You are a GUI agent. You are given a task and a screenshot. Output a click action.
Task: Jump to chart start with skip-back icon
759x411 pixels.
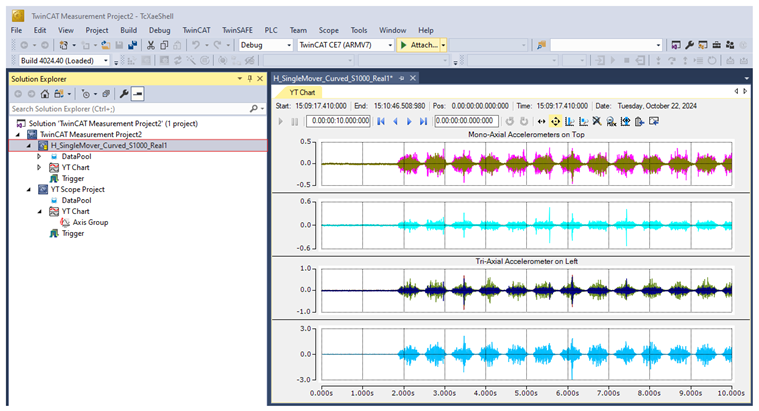point(381,121)
